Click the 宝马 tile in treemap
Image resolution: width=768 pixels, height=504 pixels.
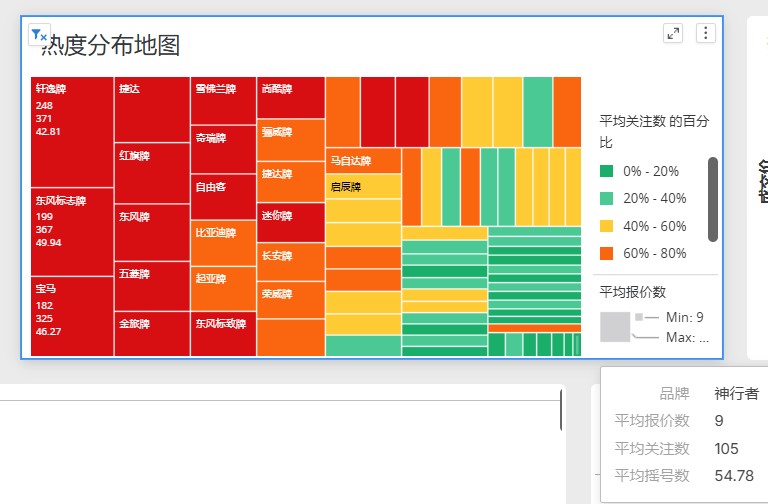click(x=72, y=315)
